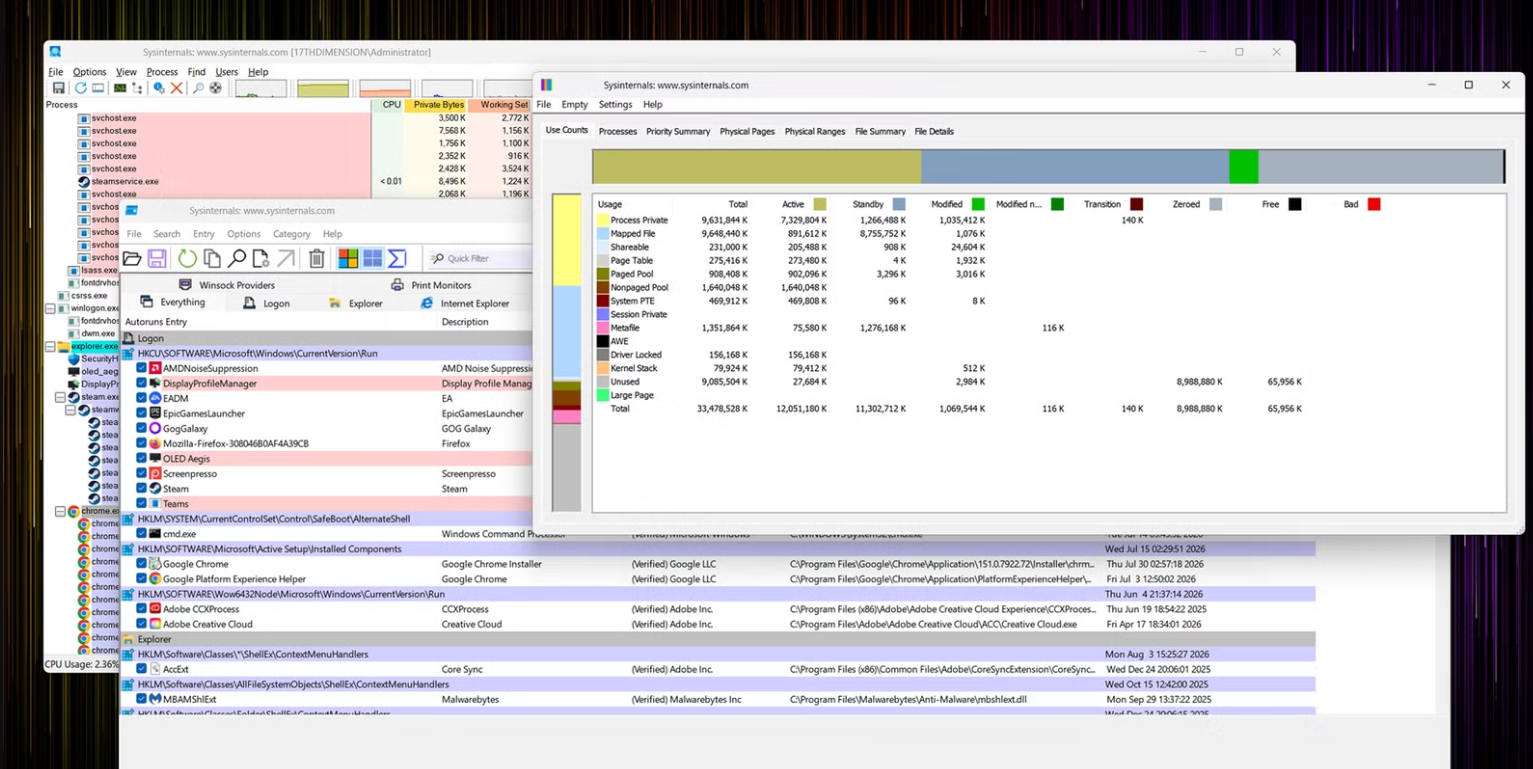Click Jump to Entry arrow icon in Autoruns
The height and width of the screenshot is (769, 1533).
[x=286, y=259]
